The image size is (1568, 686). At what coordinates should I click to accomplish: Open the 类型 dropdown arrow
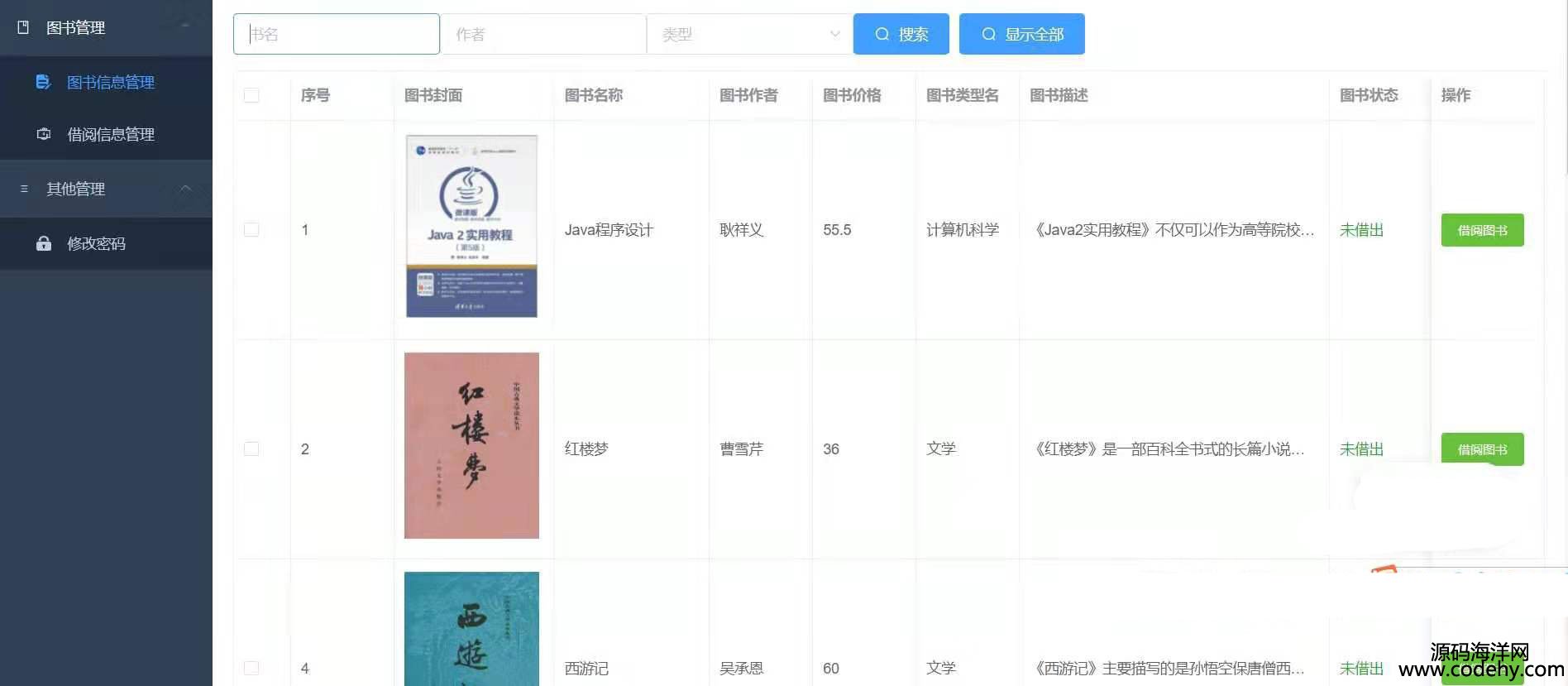pos(834,34)
